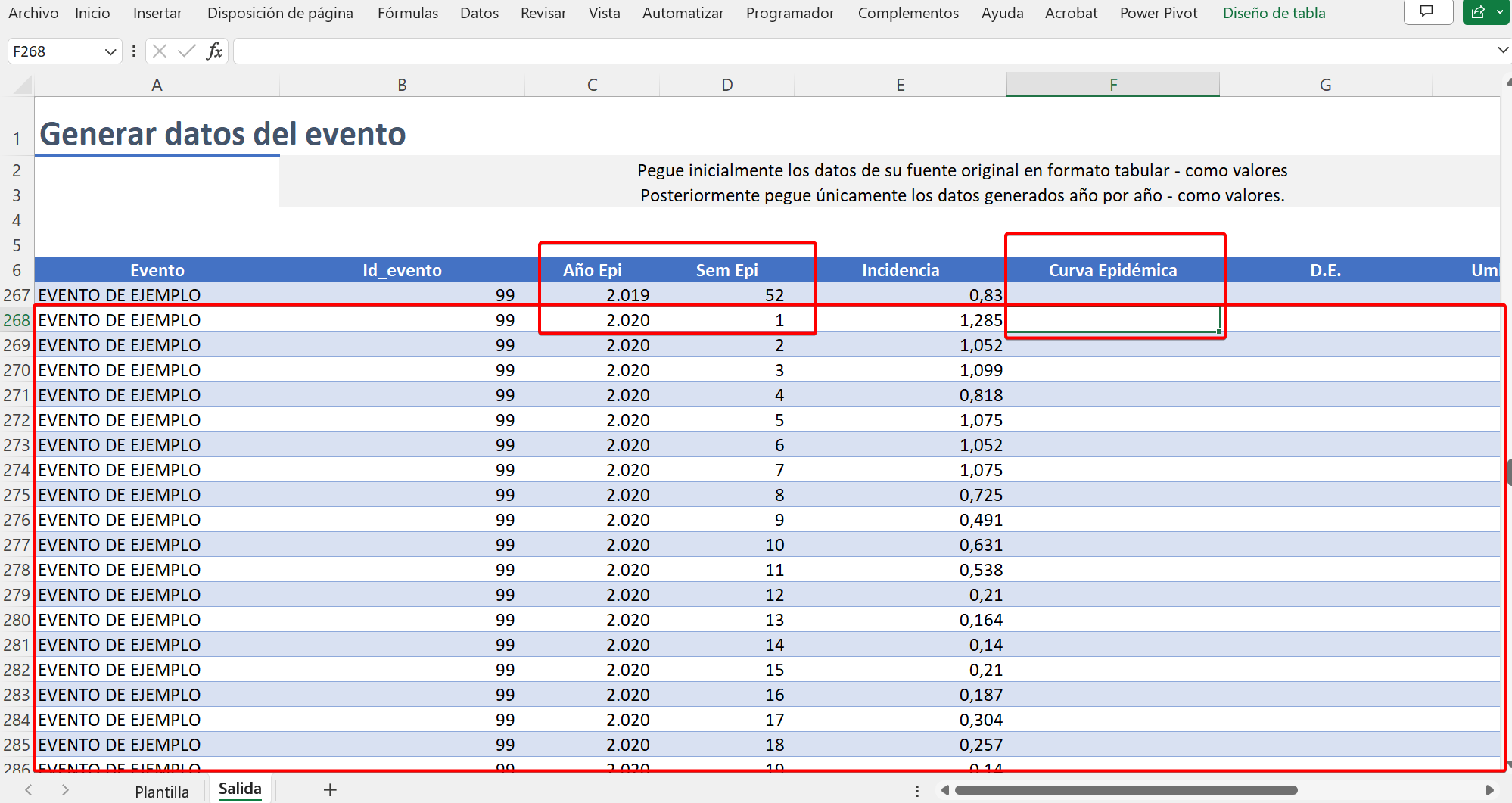Image resolution: width=1512 pixels, height=803 pixels.
Task: Confirm entry with the checkmark icon
Action: [187, 51]
